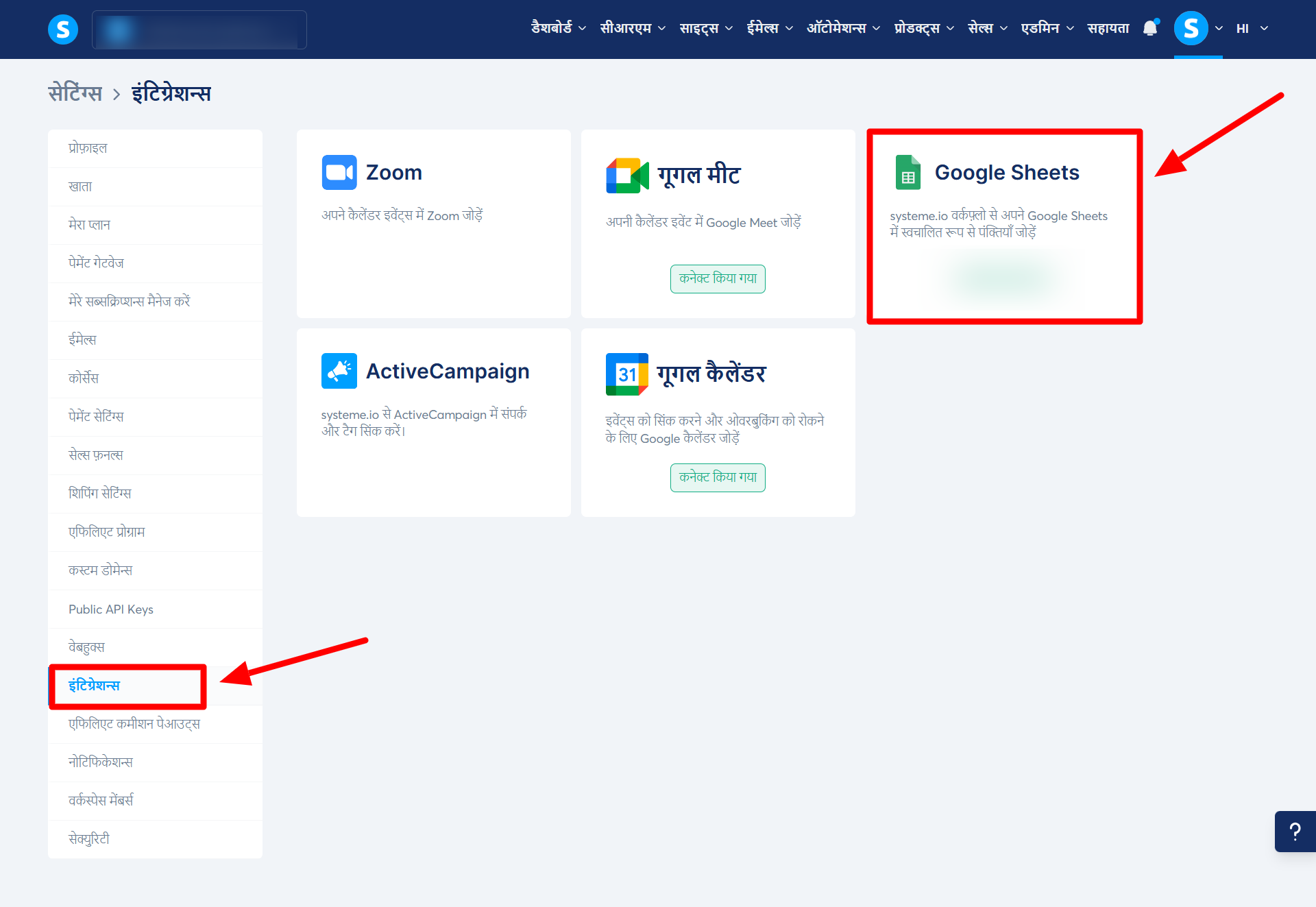
Task: Open कोर्सेस in the sidebar
Action: click(155, 378)
